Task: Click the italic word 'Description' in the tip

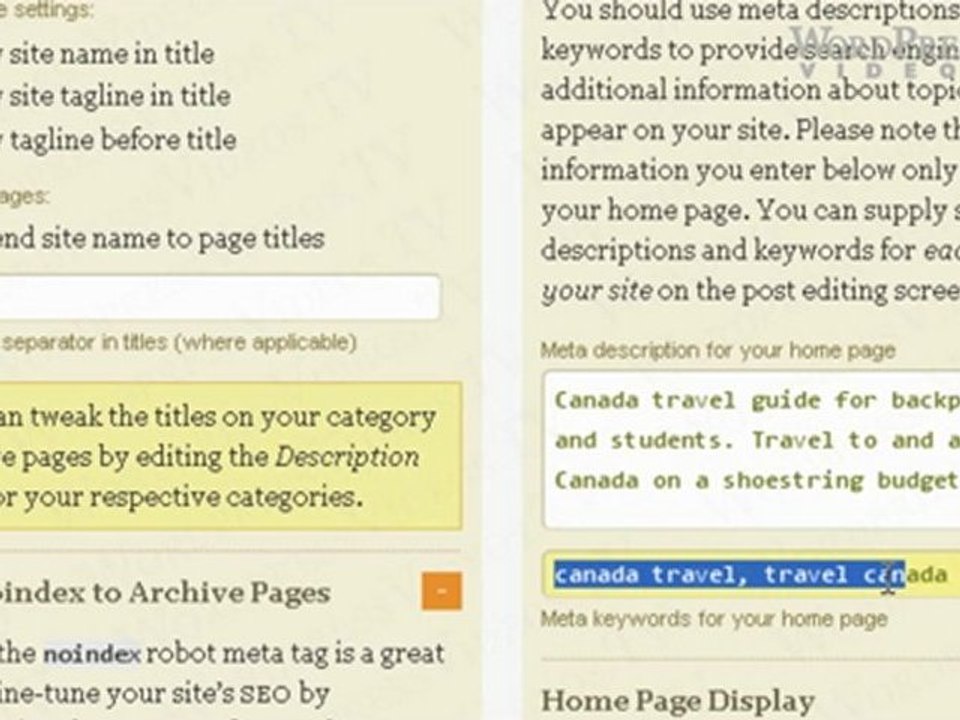Action: (347, 457)
